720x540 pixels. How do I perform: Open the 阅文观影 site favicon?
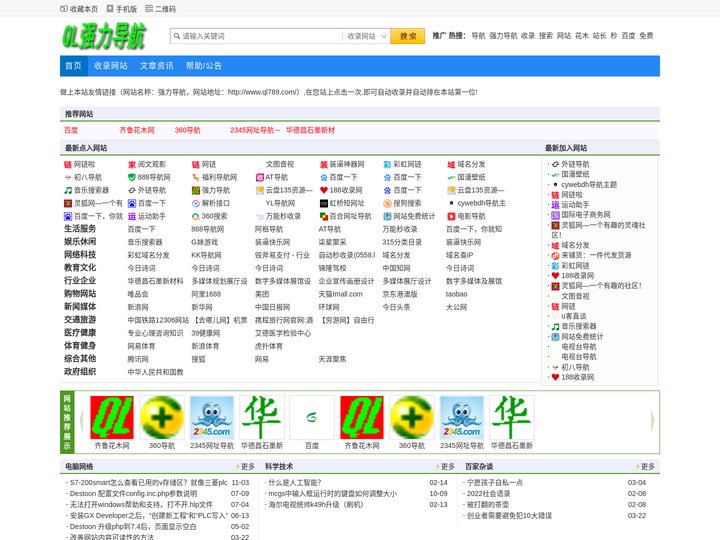pyautogui.click(x=132, y=164)
